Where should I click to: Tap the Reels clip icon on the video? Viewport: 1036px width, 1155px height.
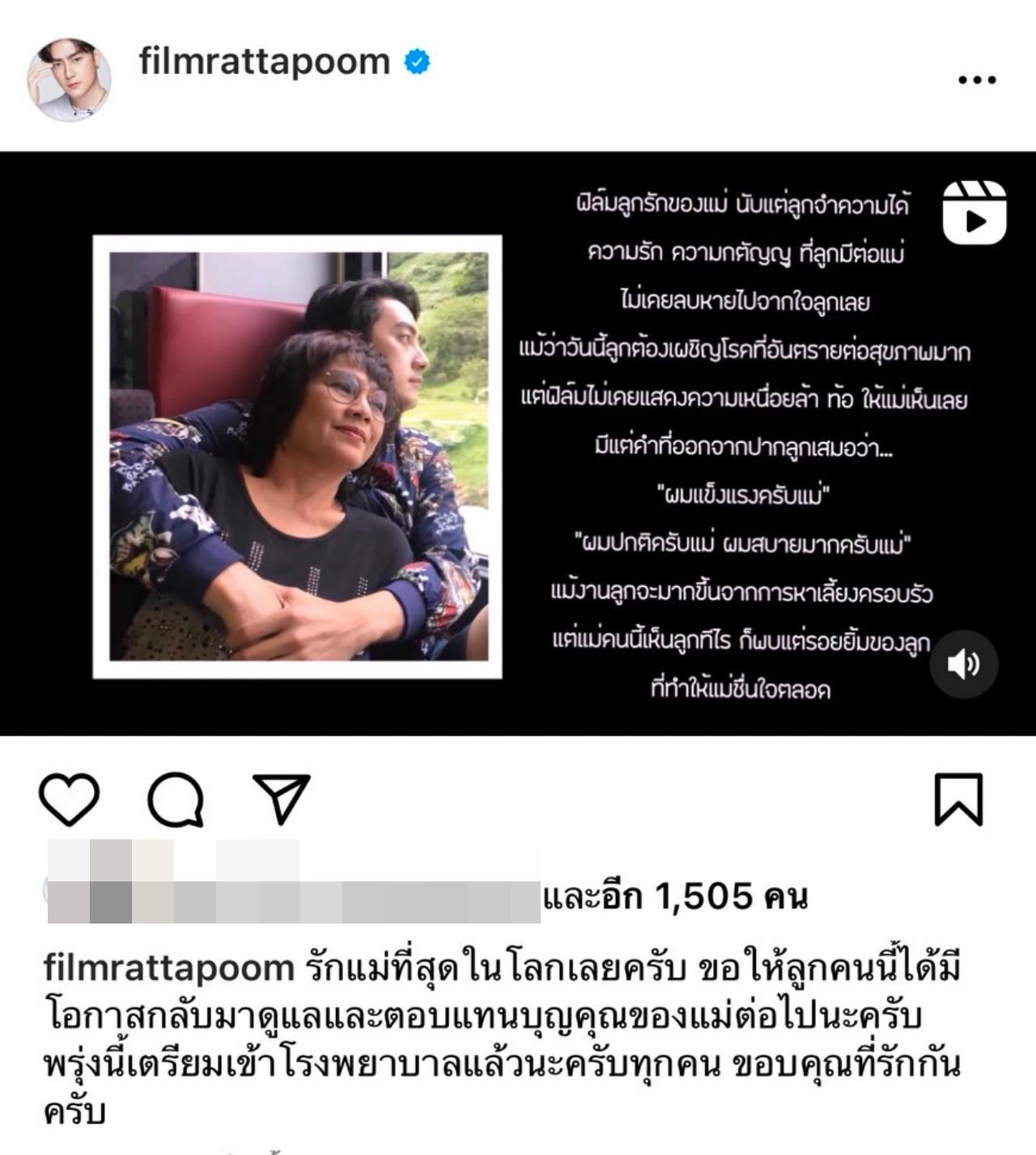coord(974,212)
